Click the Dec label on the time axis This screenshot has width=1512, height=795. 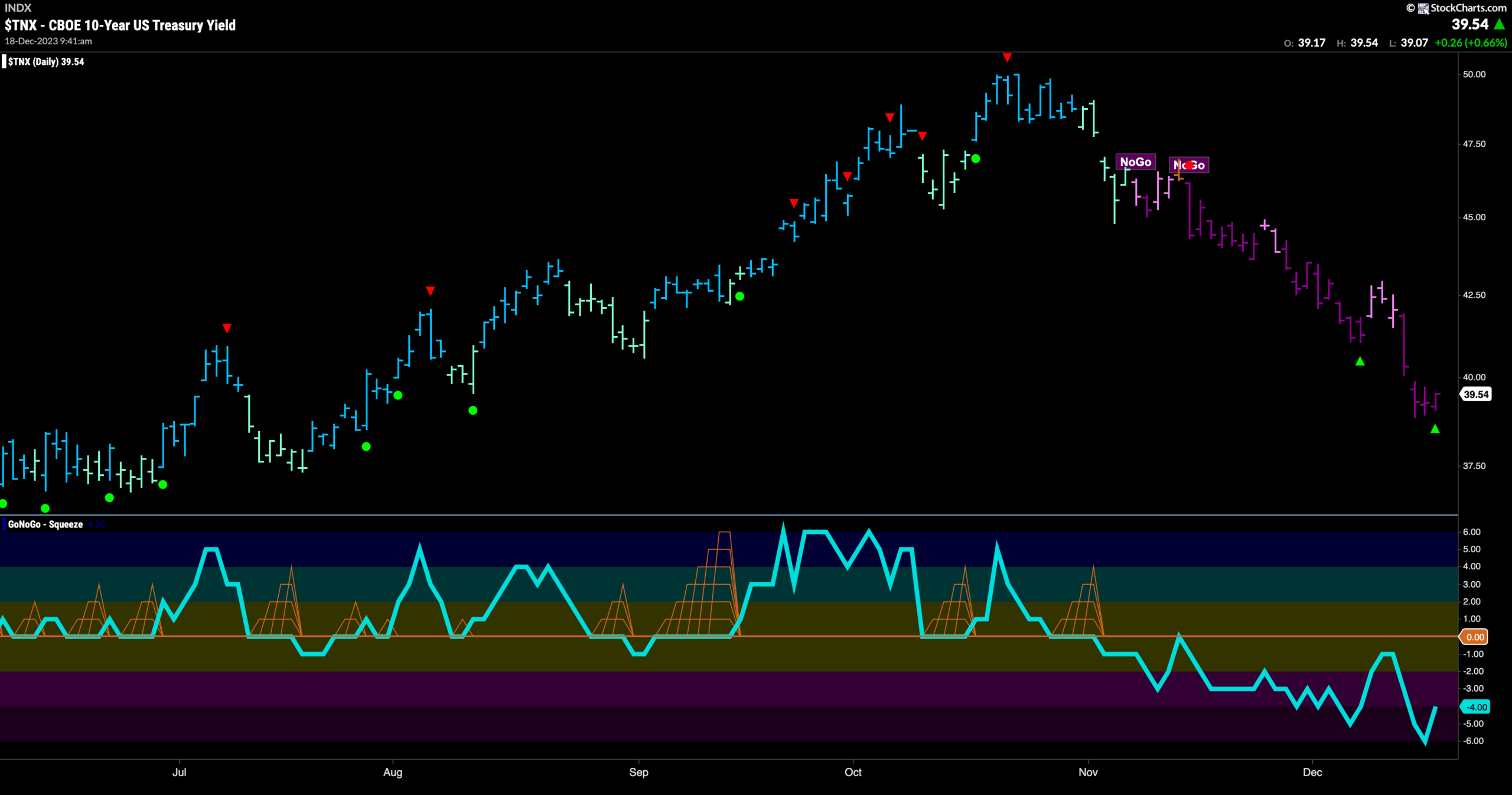[1312, 772]
